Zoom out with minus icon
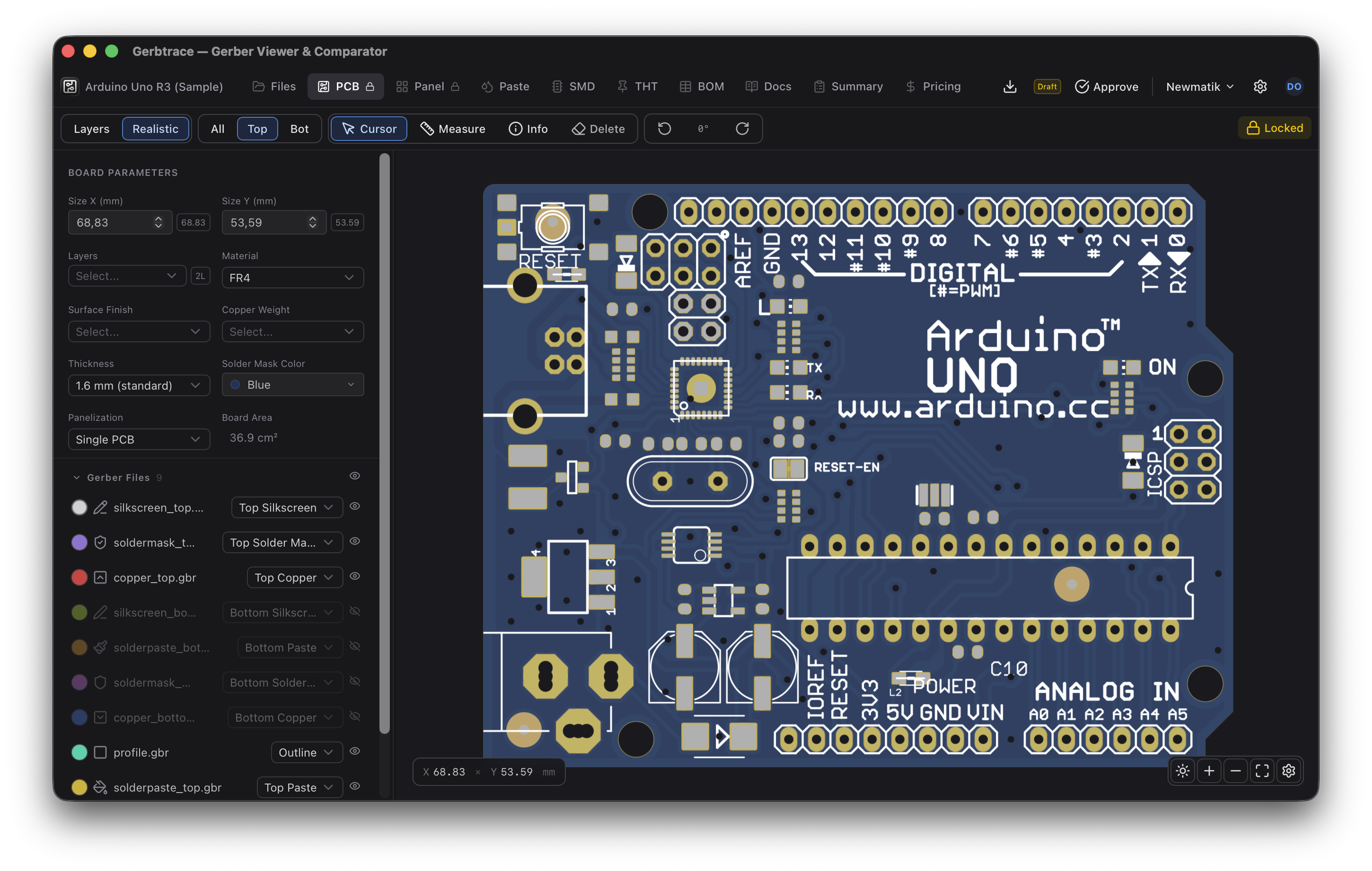Image resolution: width=1372 pixels, height=871 pixels. 1236,771
